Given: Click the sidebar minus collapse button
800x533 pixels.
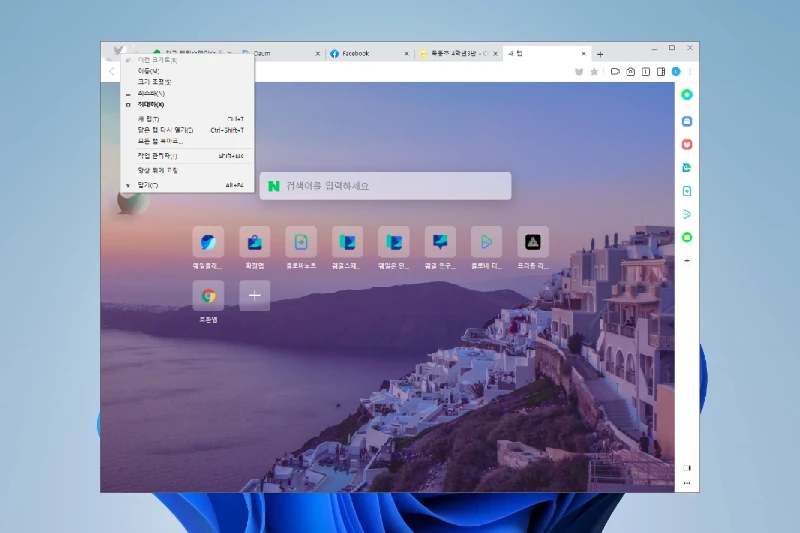Looking at the screenshot, I should pos(687,261).
